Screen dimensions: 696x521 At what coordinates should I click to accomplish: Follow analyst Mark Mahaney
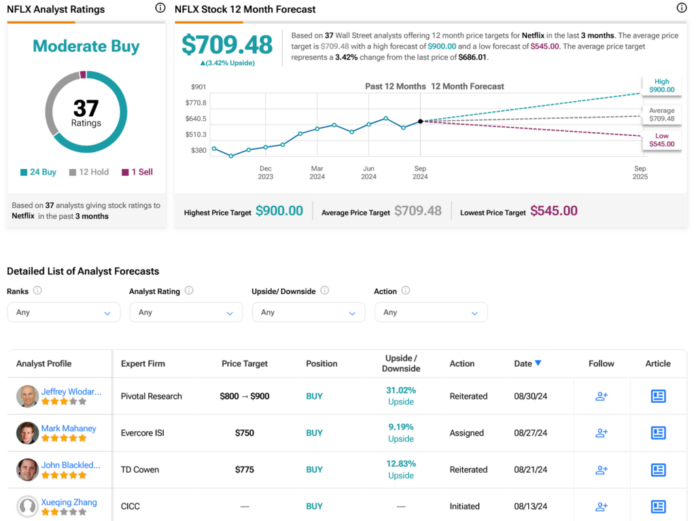[601, 433]
